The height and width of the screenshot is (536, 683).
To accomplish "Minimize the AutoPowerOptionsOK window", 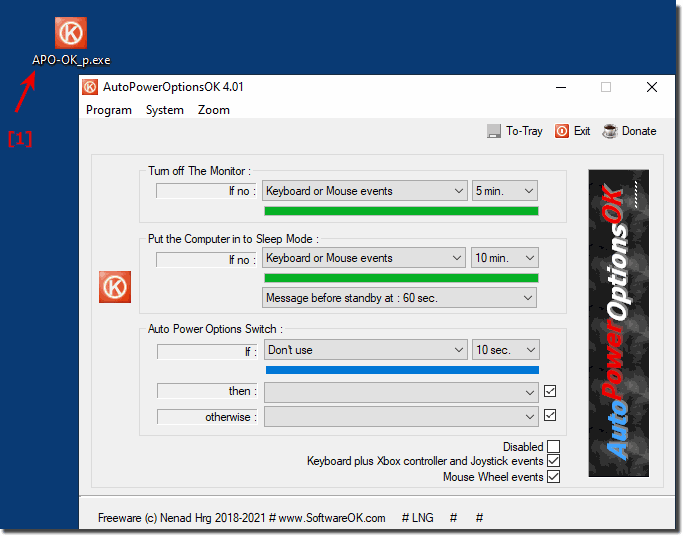I will pos(561,88).
